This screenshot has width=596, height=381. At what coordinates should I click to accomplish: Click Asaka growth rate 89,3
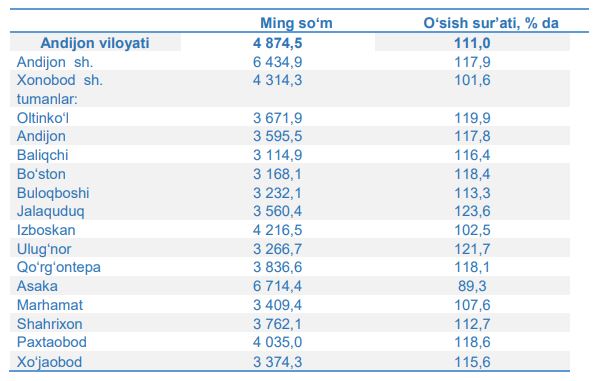tap(472, 286)
